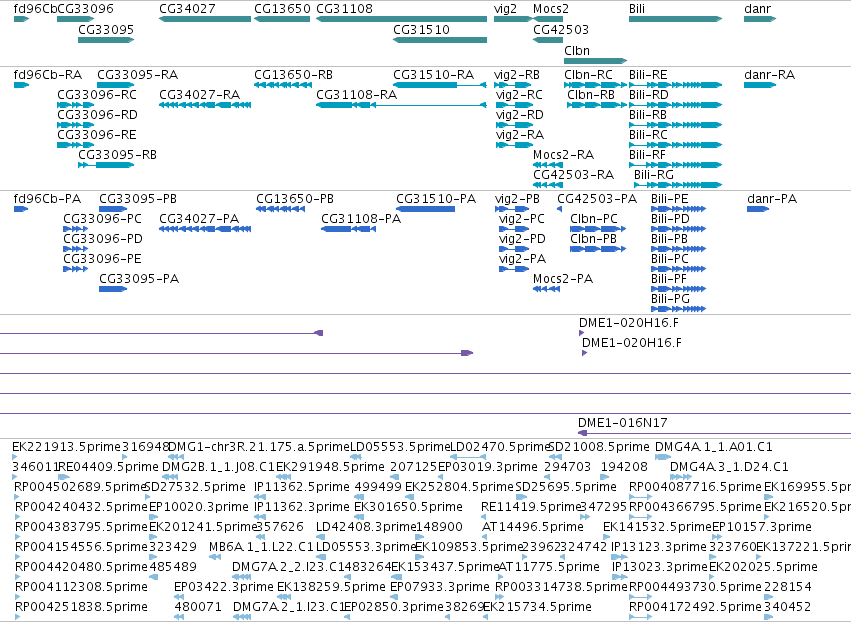851x622 pixels.
Task: Click transcript CG31510-RA
Action: pos(440,85)
